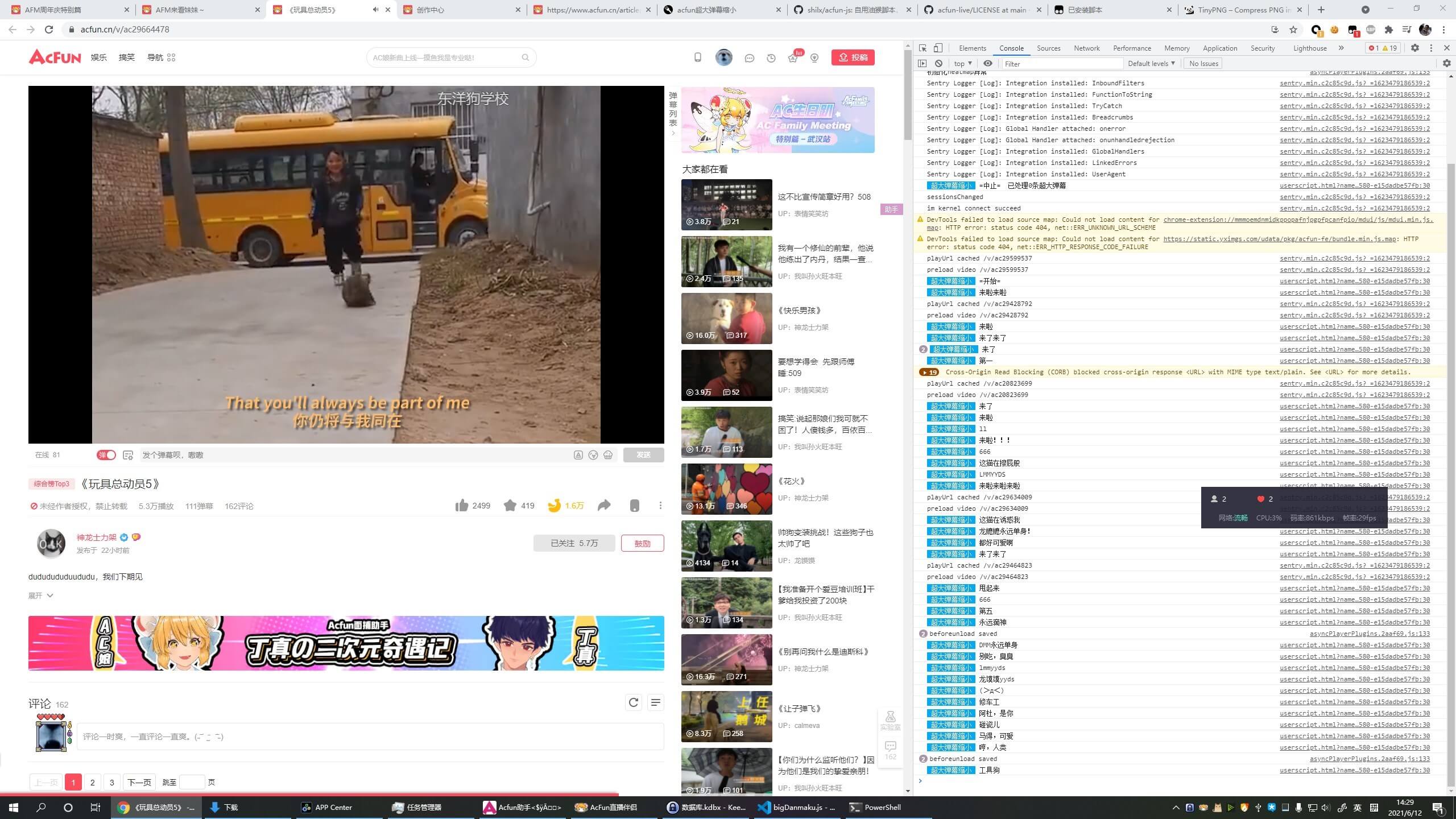Click the star favorite icon showing 419

(x=510, y=505)
